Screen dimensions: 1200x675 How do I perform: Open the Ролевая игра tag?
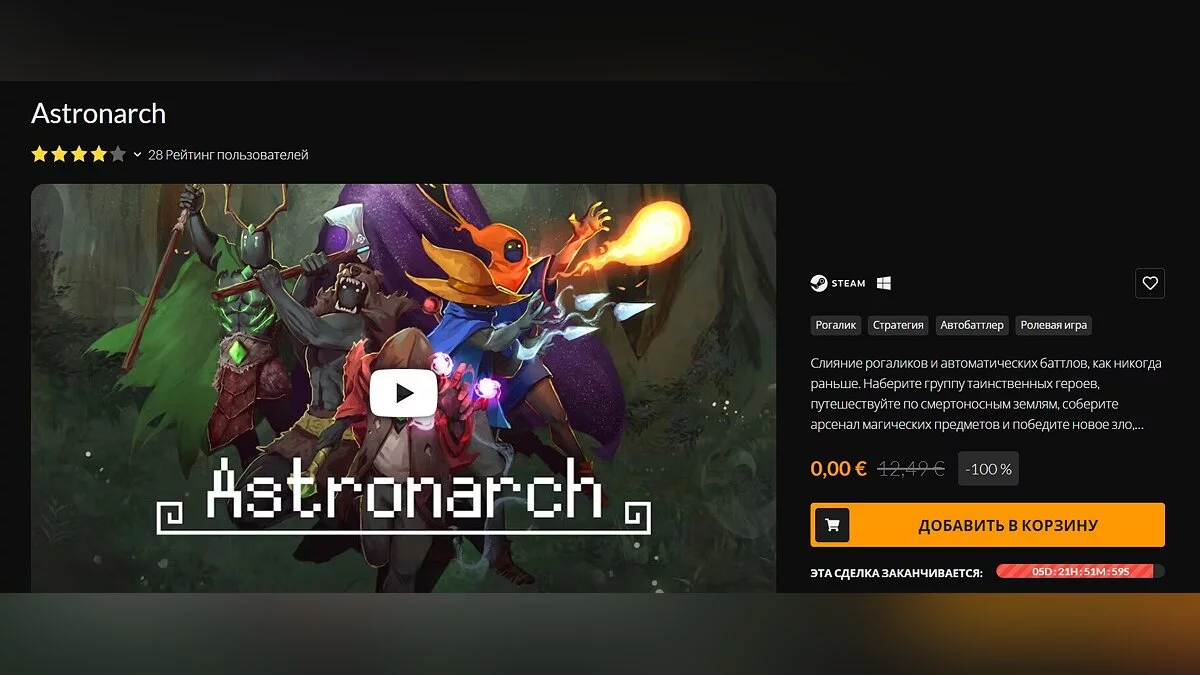[1053, 325]
